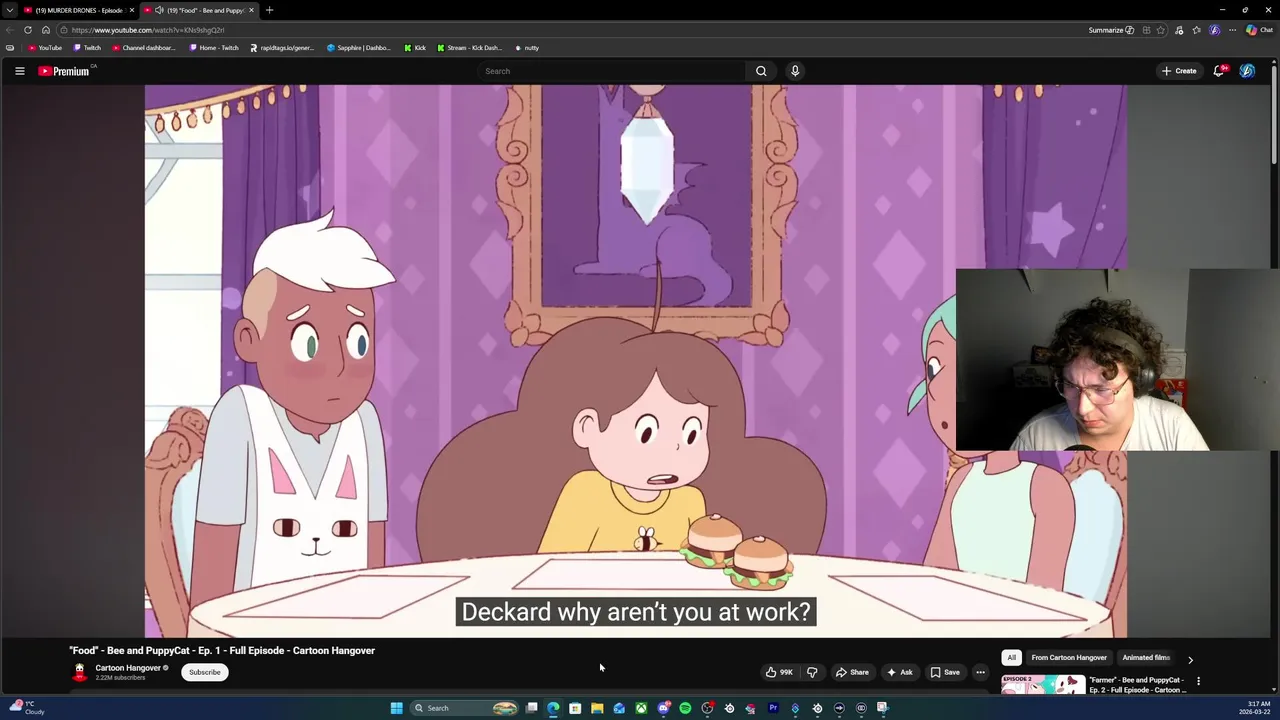
Task: Expand the tab search dropdown arrow
Action: pyautogui.click(x=9, y=10)
